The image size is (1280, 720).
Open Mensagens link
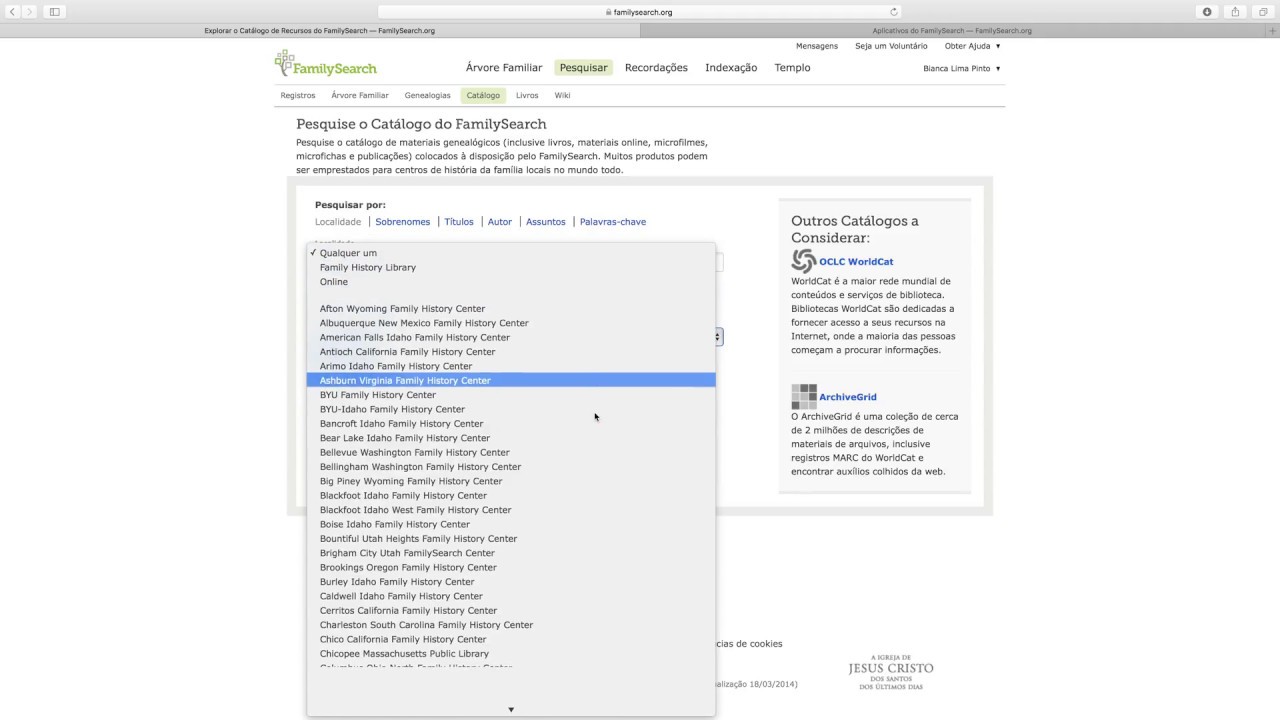point(817,46)
